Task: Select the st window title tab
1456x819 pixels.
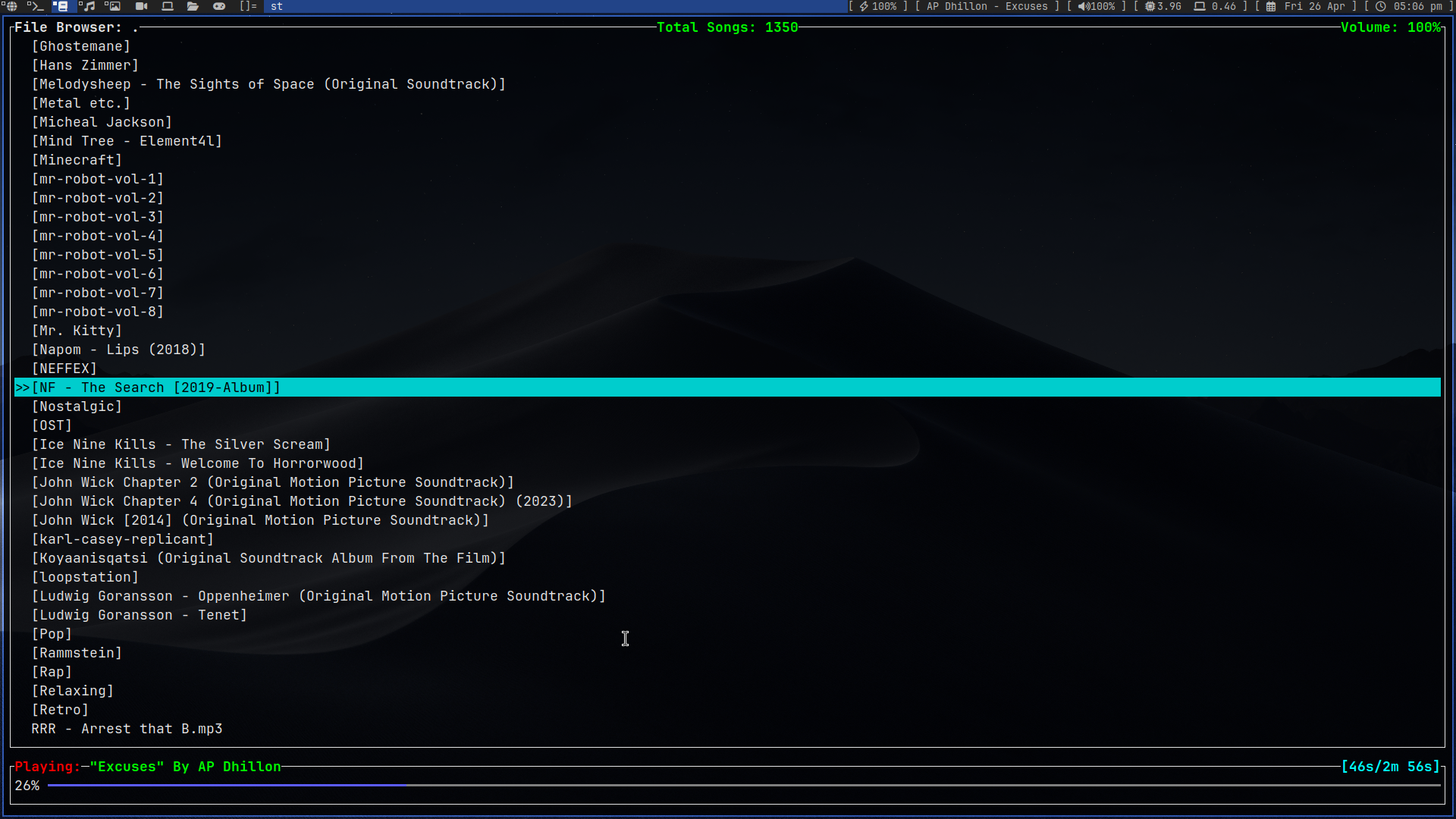Action: tap(277, 6)
